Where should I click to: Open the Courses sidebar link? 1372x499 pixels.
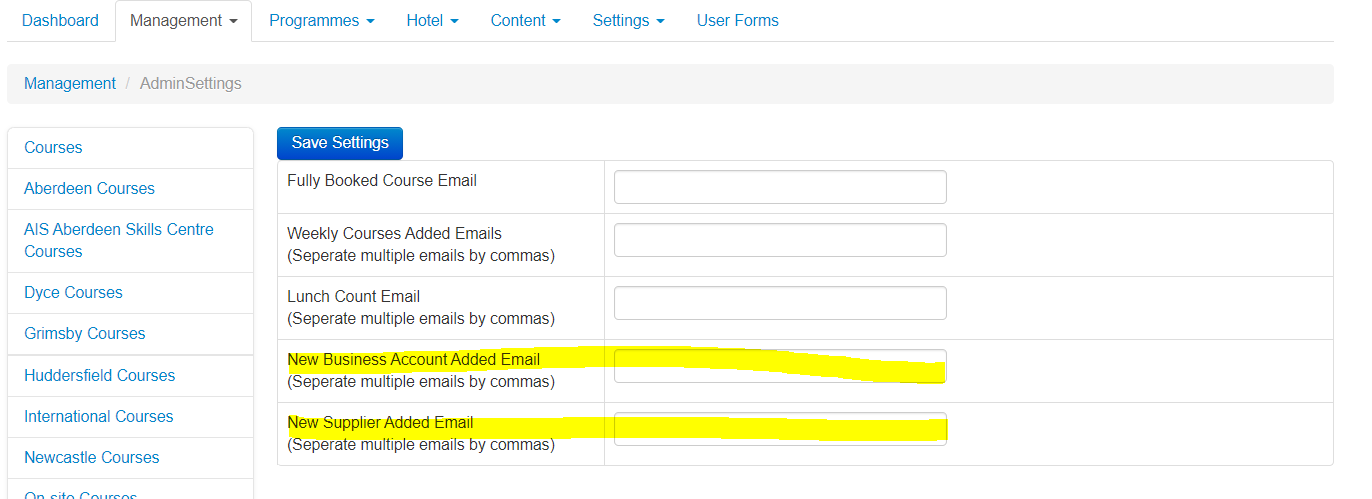(x=53, y=148)
